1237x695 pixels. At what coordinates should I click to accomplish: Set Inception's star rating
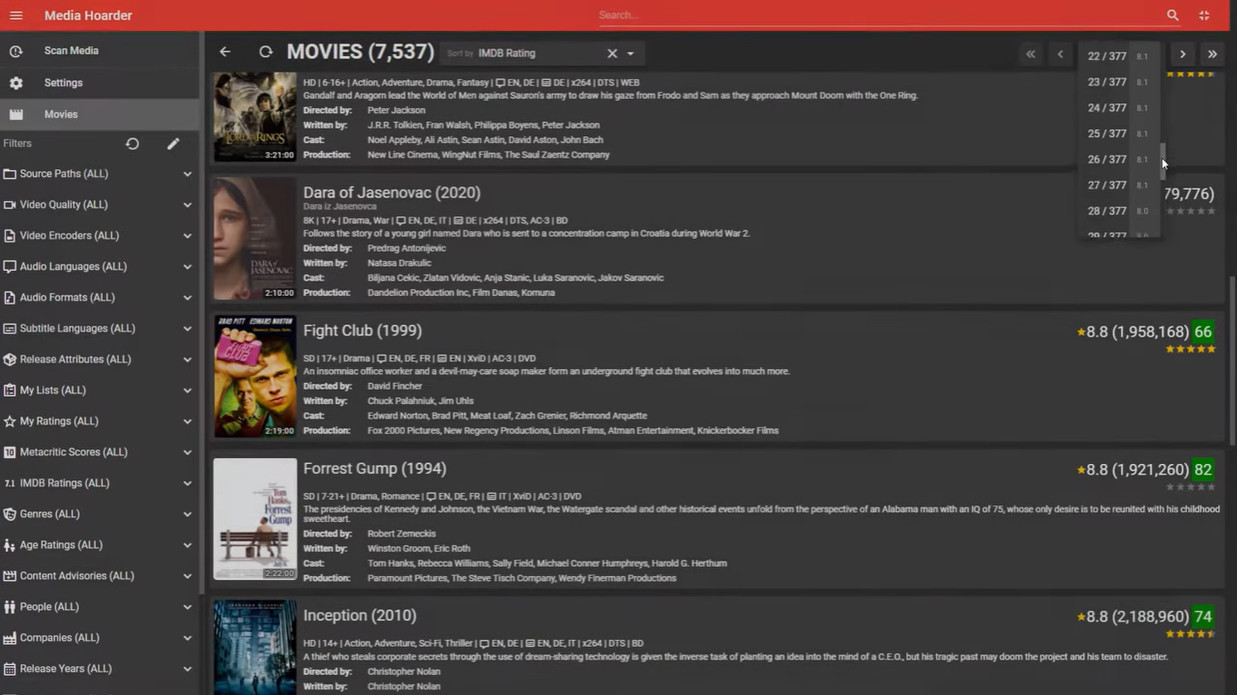click(1190, 634)
